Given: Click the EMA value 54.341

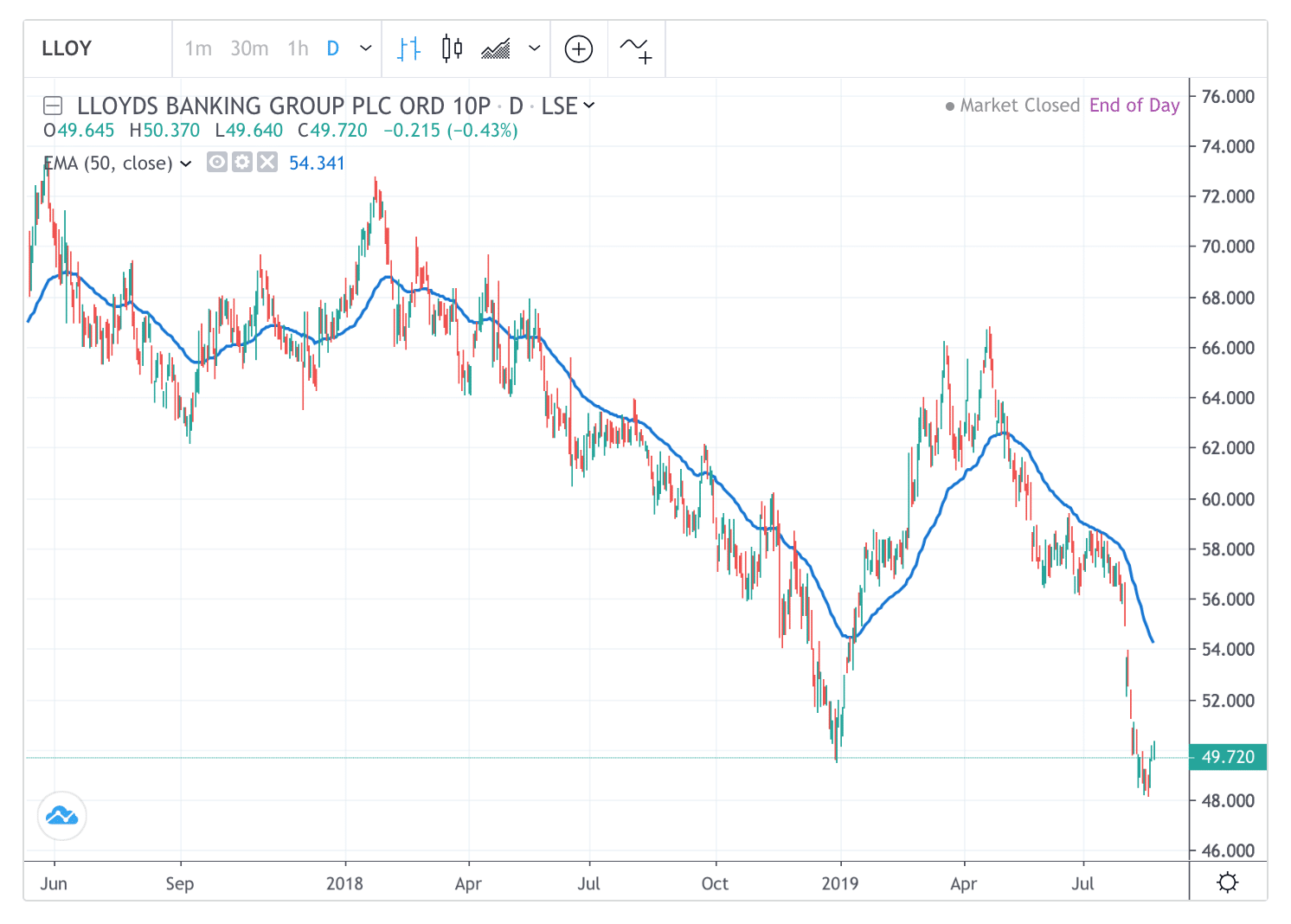Looking at the screenshot, I should click(x=317, y=163).
